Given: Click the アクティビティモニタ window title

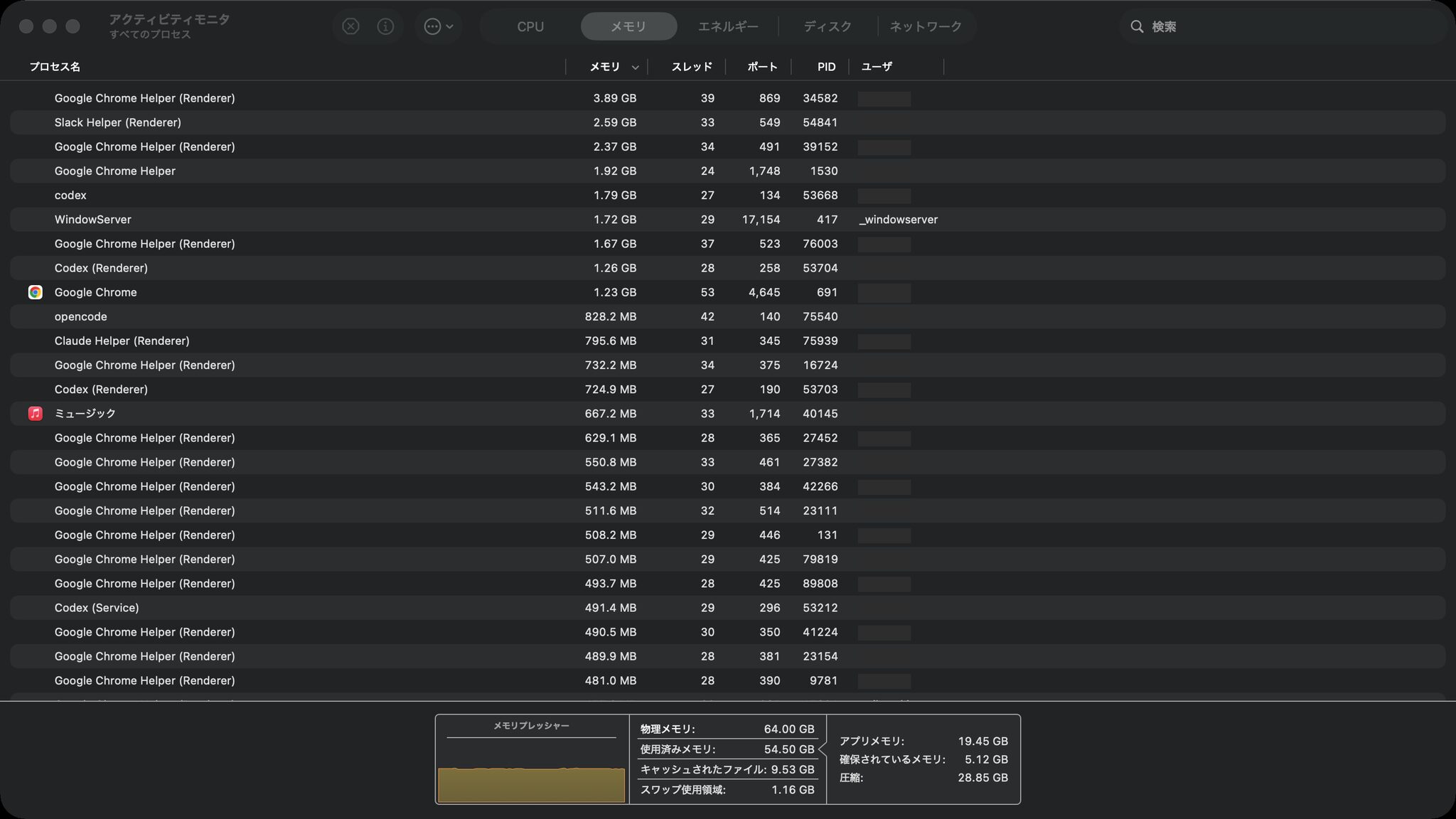Looking at the screenshot, I should 169,19.
